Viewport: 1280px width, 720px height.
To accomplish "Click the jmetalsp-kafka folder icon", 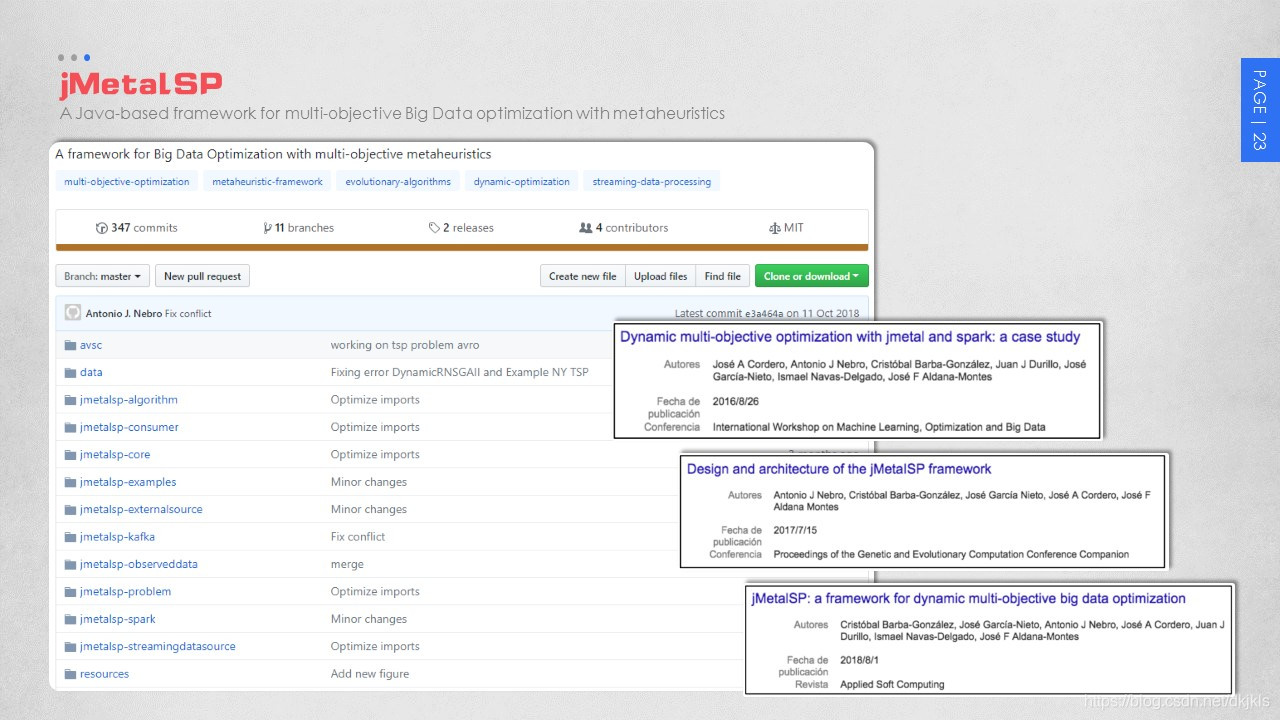I will coord(70,537).
